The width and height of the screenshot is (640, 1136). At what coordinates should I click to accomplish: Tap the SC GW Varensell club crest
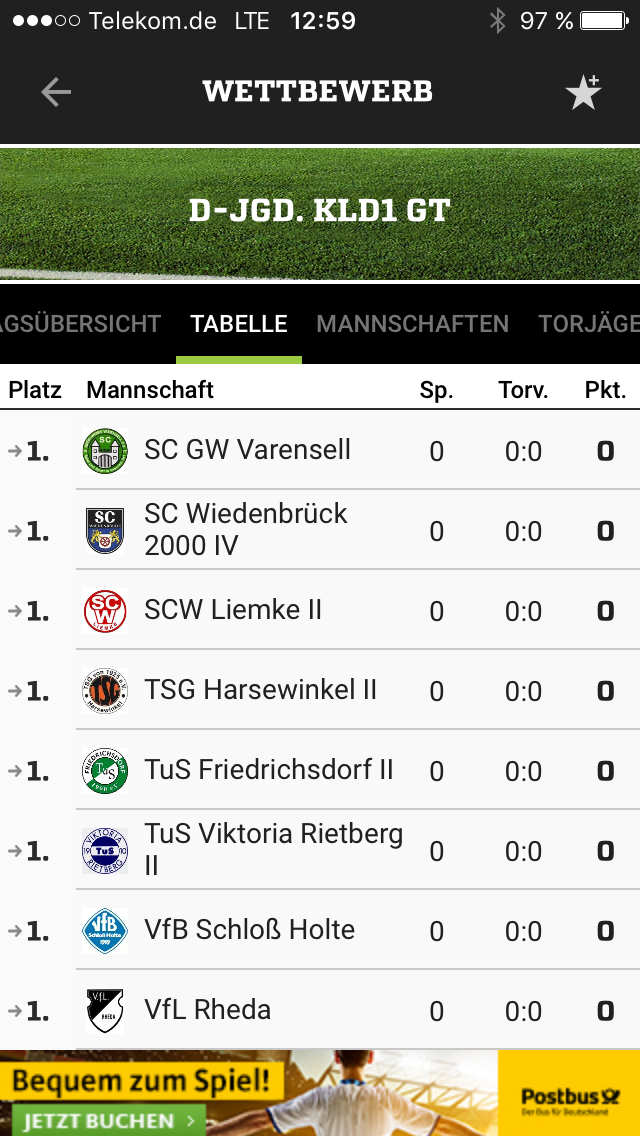(x=105, y=451)
